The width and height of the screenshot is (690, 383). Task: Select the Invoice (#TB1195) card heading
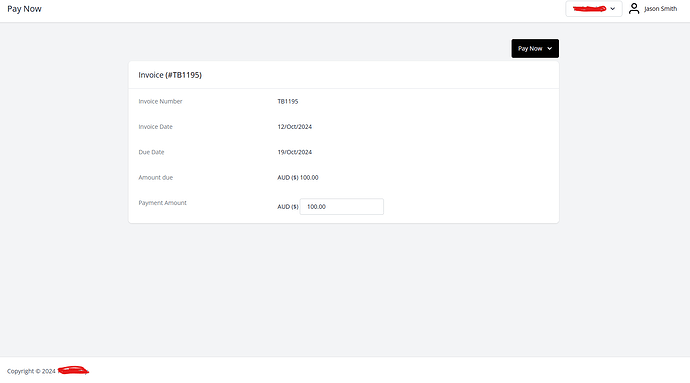point(170,75)
